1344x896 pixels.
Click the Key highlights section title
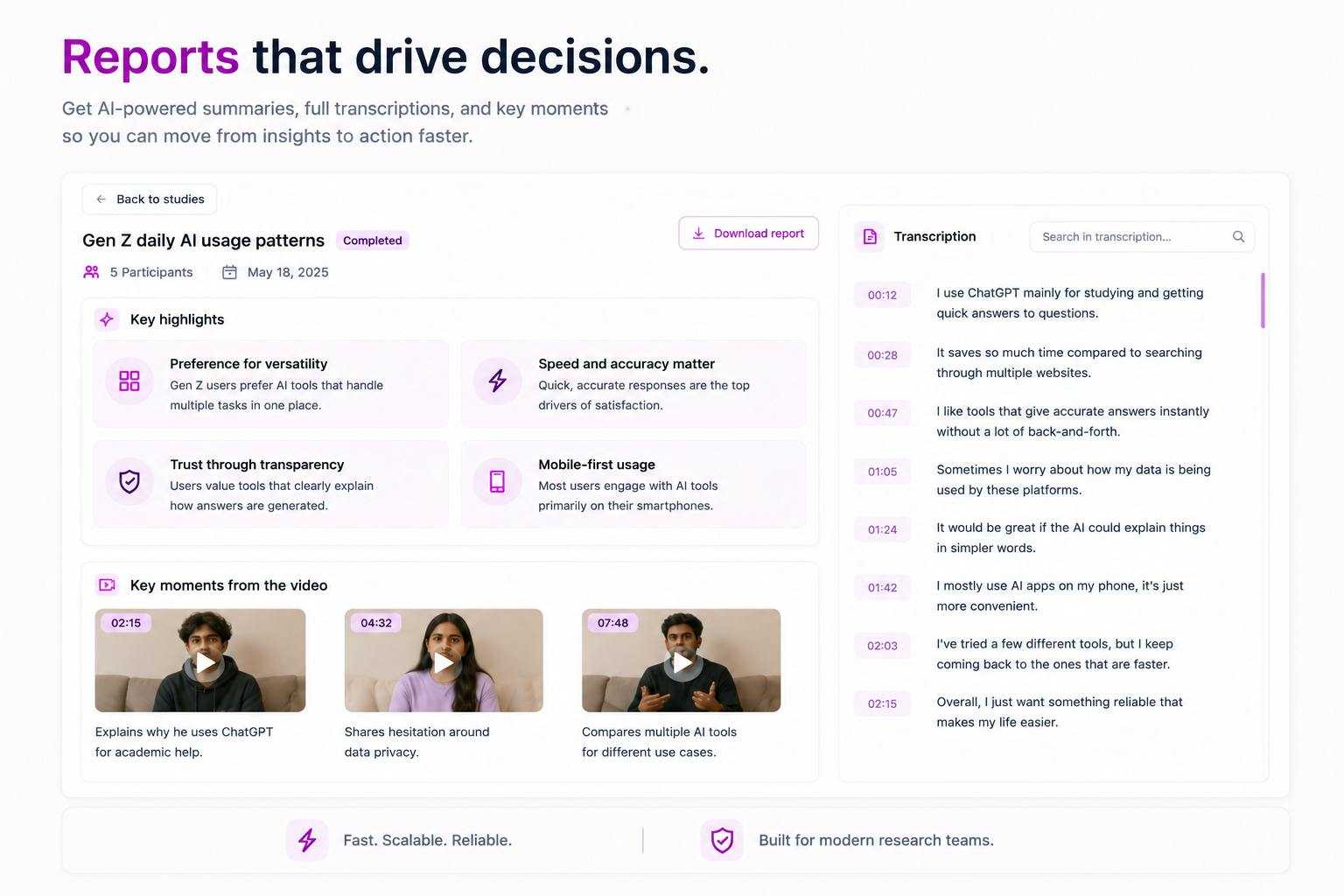click(x=177, y=319)
